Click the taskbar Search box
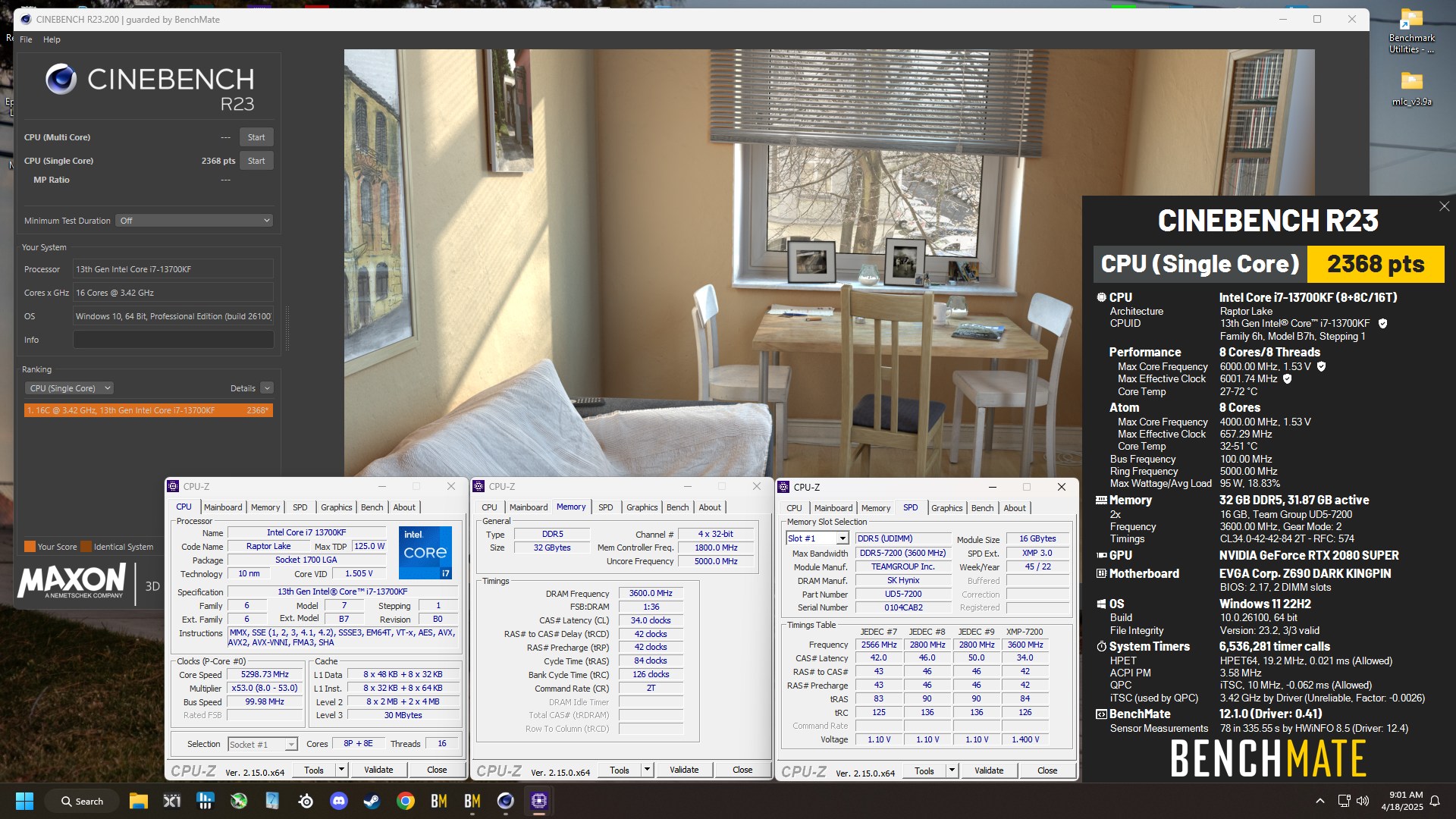This screenshot has width=1456, height=819. [82, 801]
